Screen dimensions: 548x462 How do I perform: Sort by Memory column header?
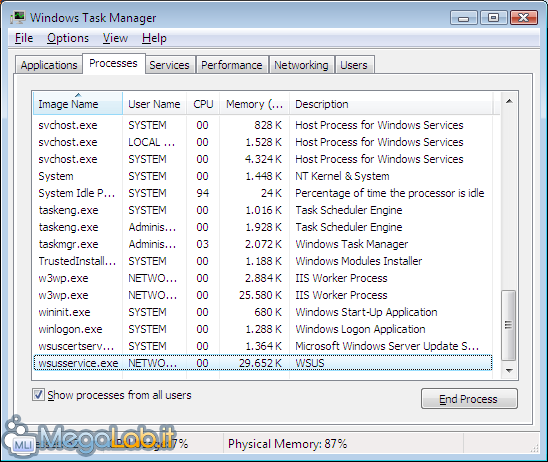click(254, 104)
